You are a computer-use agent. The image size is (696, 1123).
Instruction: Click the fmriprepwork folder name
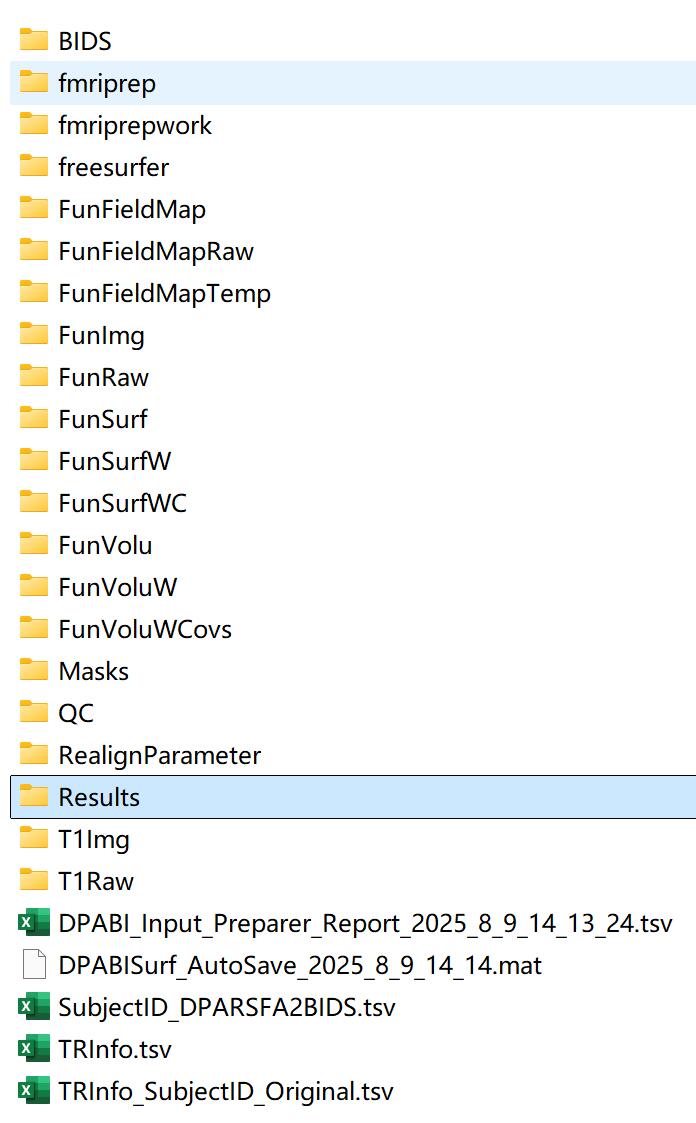135,126
